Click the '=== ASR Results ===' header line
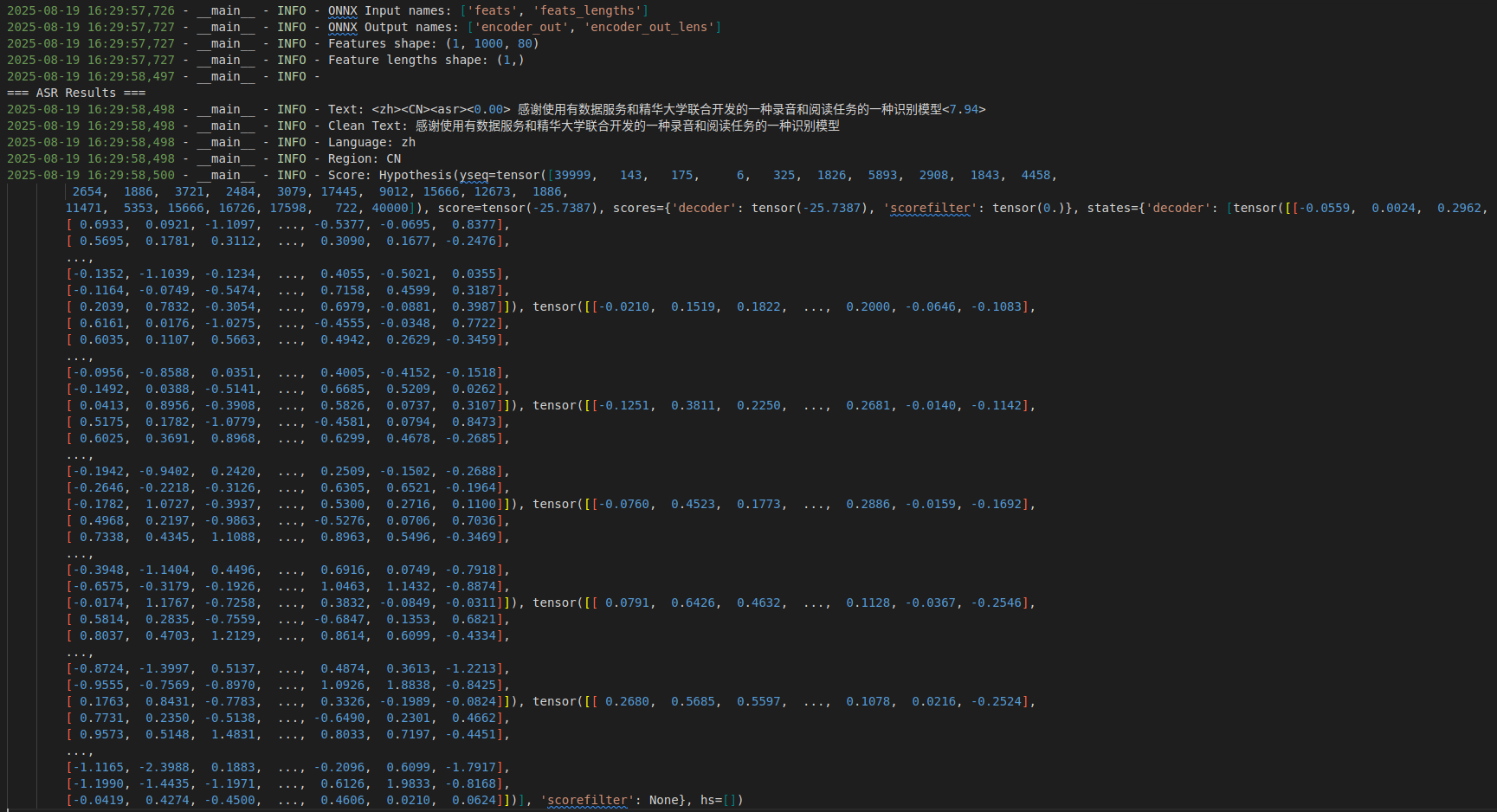This screenshot has width=1497, height=812. point(76,93)
